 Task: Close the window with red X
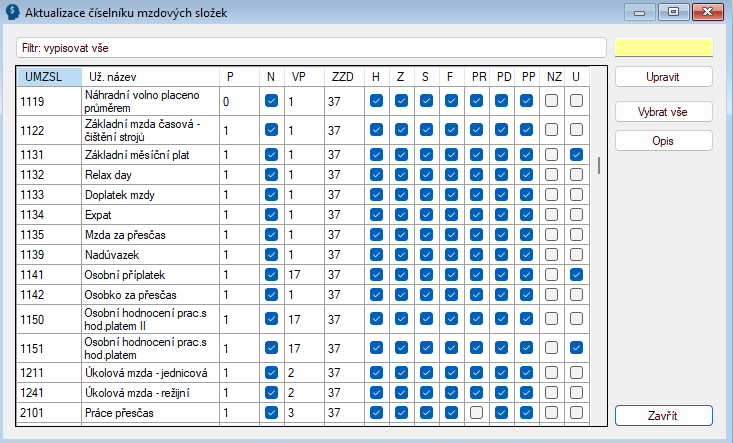coord(708,12)
